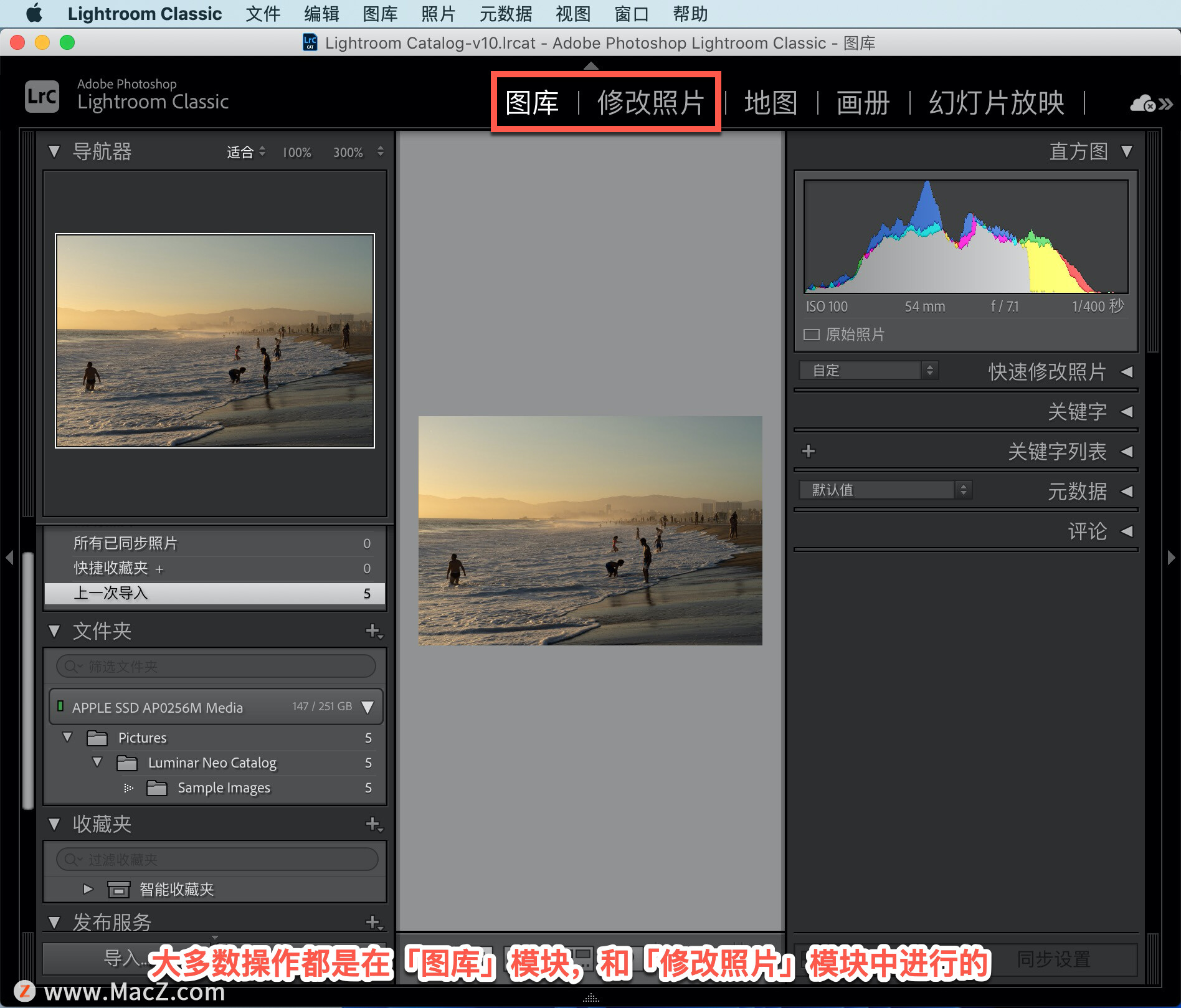
Task: Expand the 智能收藏夹 set
Action: click(88, 889)
